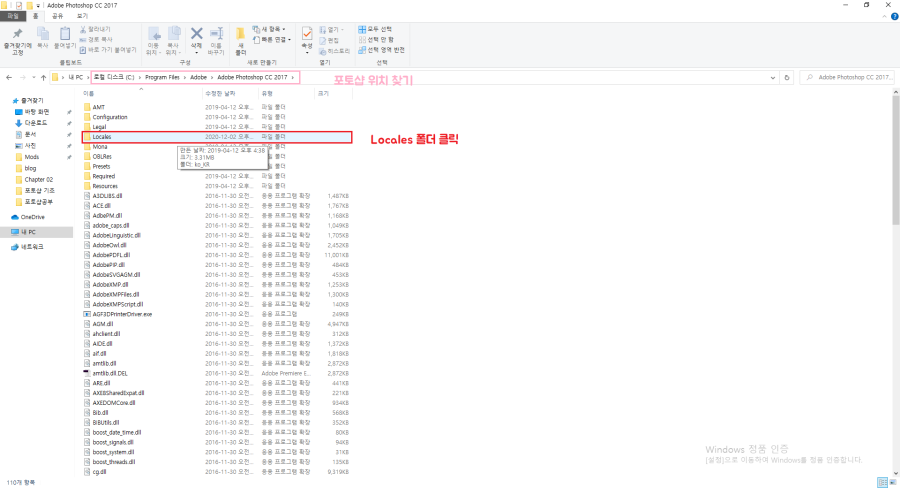Click 로컬 디스크 (C:) breadcrumb
The image size is (900, 488).
114,77
